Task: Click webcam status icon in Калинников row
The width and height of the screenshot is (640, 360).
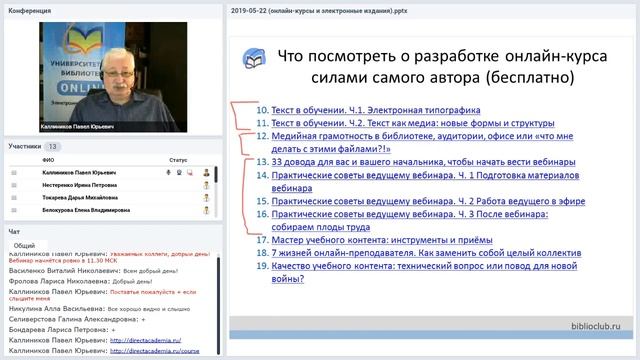Action: click(179, 173)
